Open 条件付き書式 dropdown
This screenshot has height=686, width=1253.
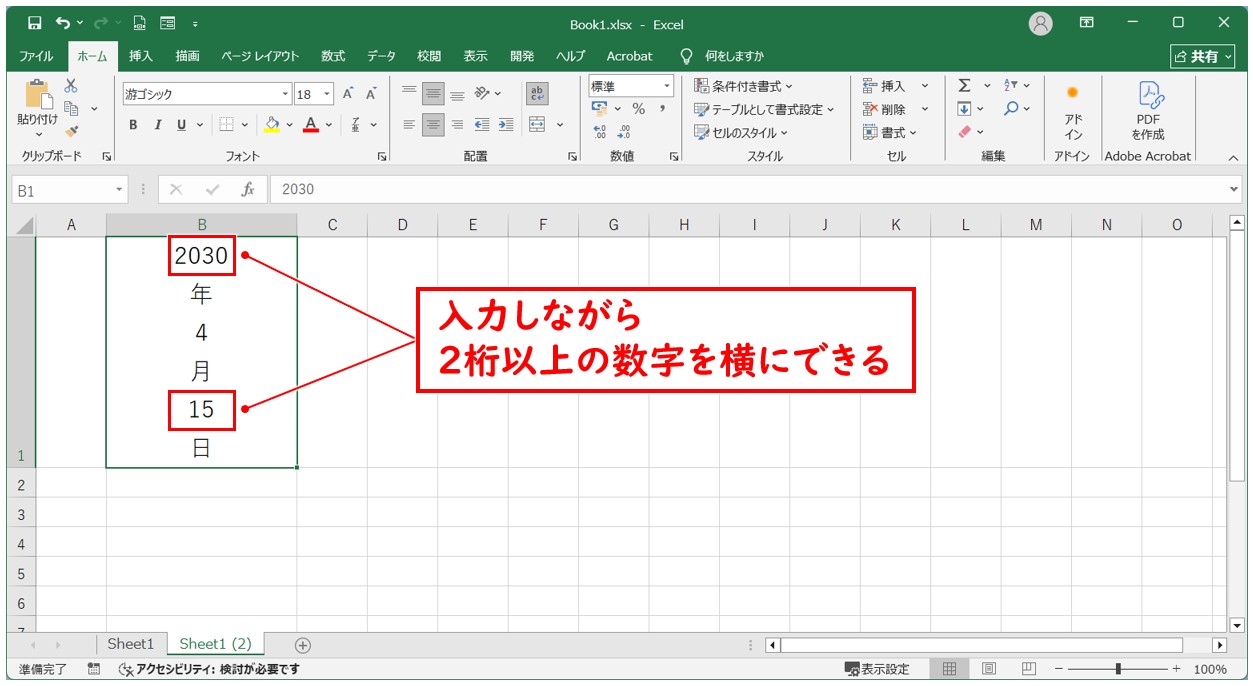click(743, 86)
